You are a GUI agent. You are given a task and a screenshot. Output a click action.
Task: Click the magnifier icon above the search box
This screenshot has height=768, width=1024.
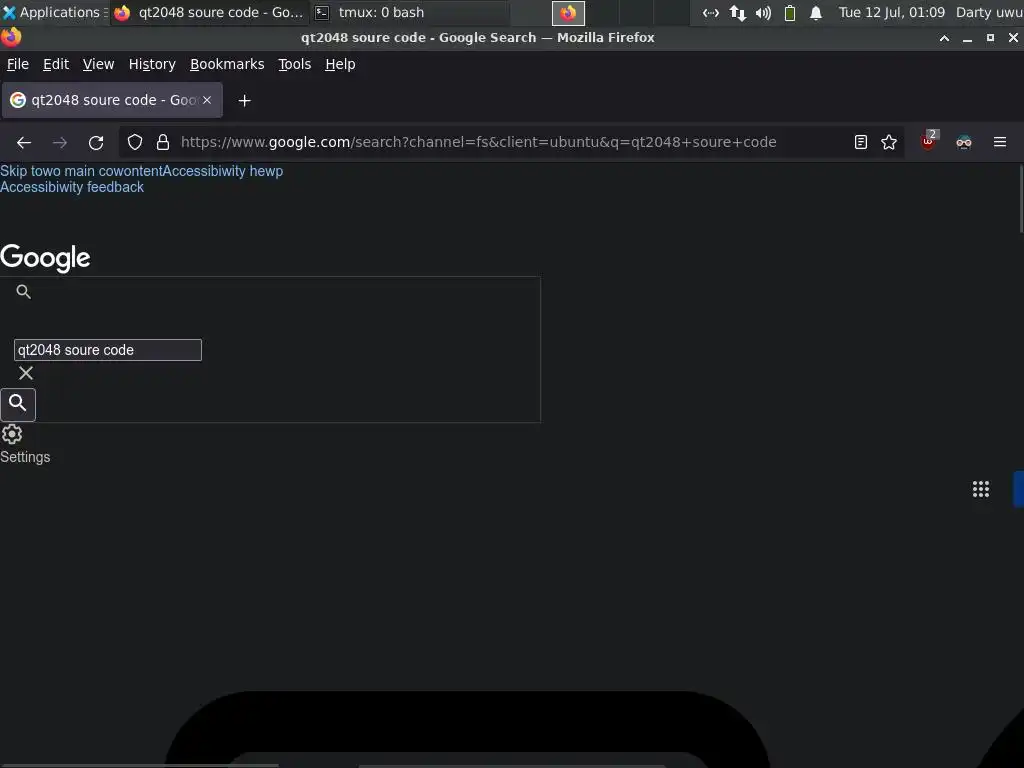pyautogui.click(x=24, y=292)
